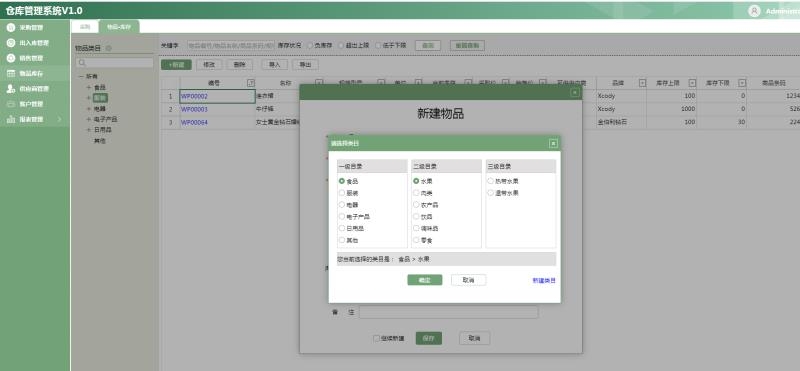Select 电器 radio in 一级目录
The height and width of the screenshot is (371, 800).
coord(342,205)
